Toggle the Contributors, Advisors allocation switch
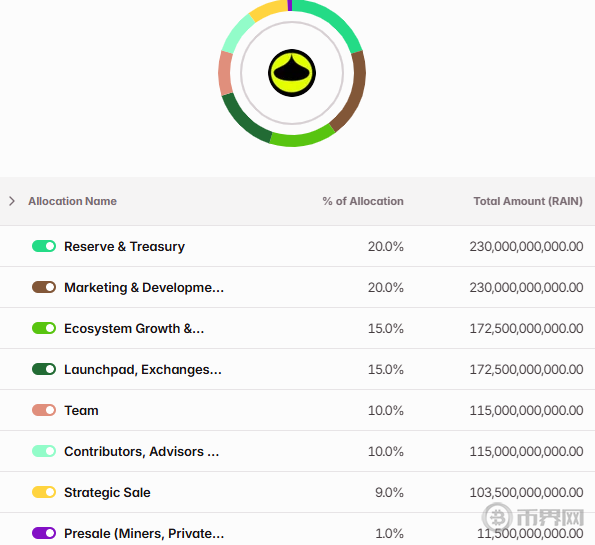 44,451
